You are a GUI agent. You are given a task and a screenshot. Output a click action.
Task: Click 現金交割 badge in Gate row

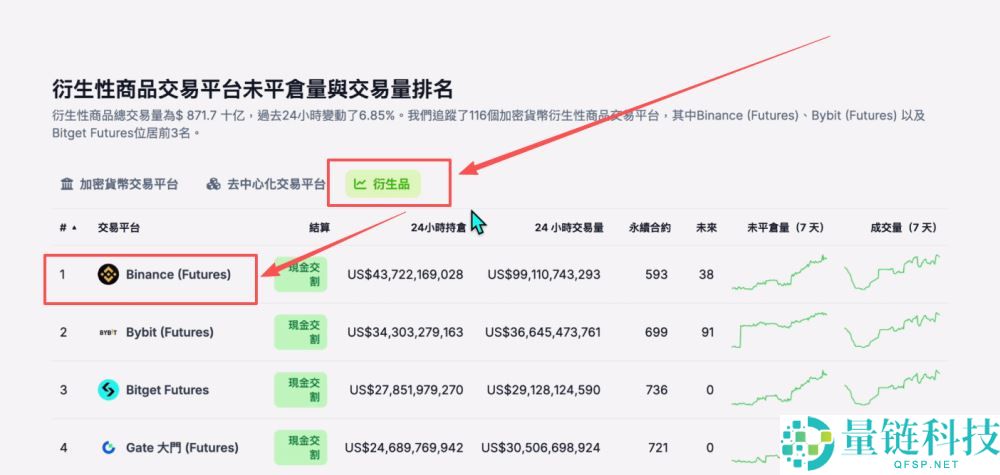pos(300,448)
